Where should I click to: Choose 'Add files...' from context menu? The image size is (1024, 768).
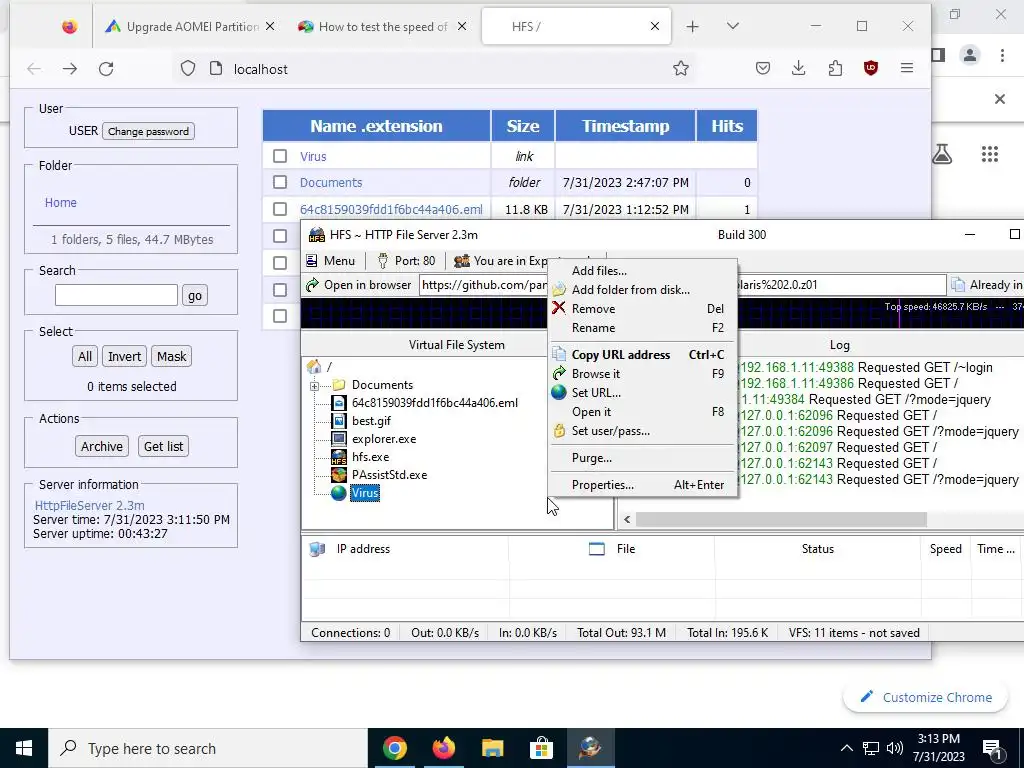tap(643, 270)
